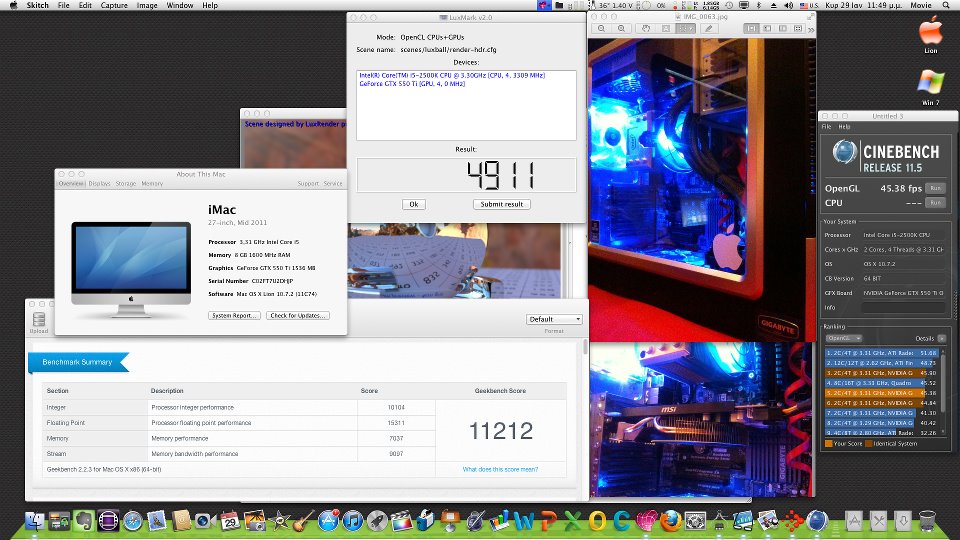
Task: Open iPhoto icon in dock
Action: 255,520
